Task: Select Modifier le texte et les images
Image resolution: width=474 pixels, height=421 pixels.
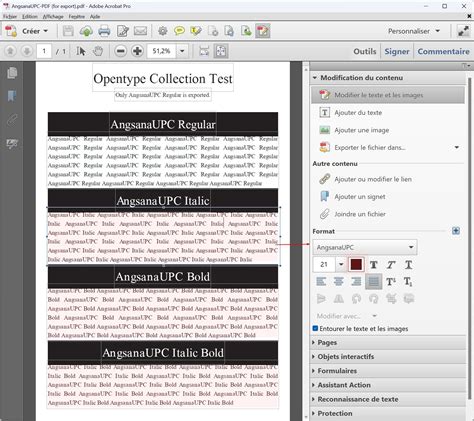Action: (x=388, y=95)
